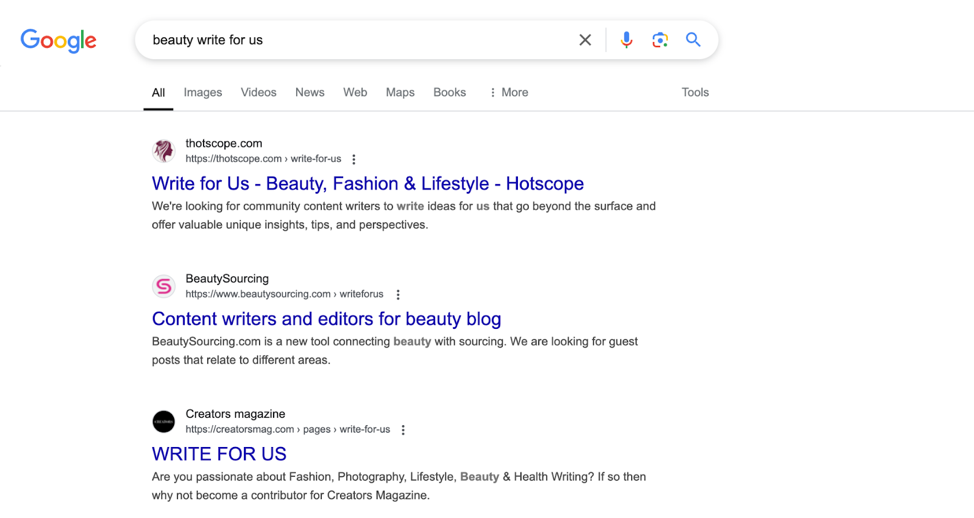
Task: Switch to Books tab
Action: tap(450, 93)
